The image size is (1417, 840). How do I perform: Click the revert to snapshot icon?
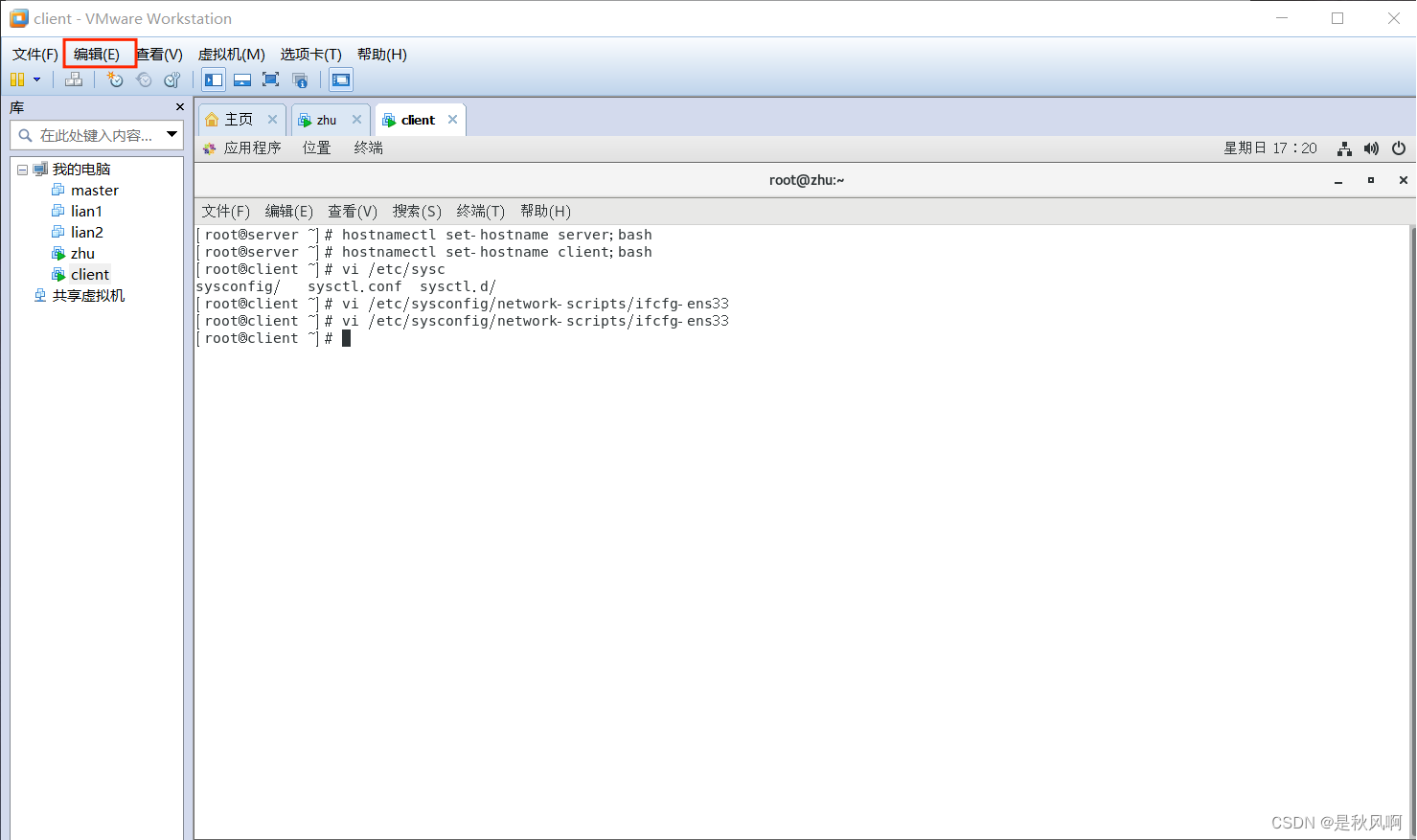point(144,79)
